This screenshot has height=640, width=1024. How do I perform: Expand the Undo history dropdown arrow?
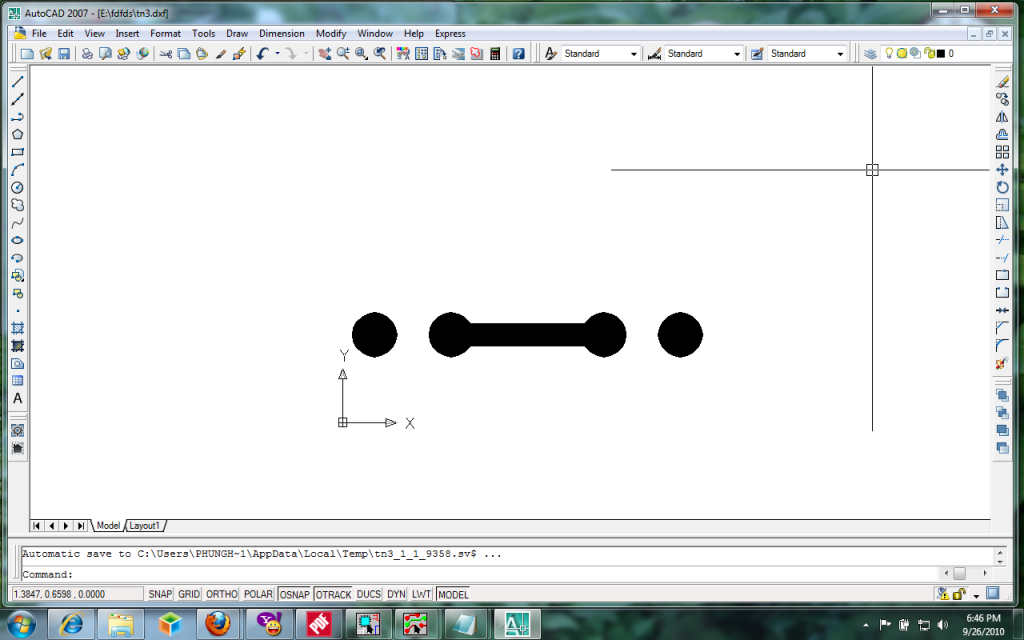point(277,54)
